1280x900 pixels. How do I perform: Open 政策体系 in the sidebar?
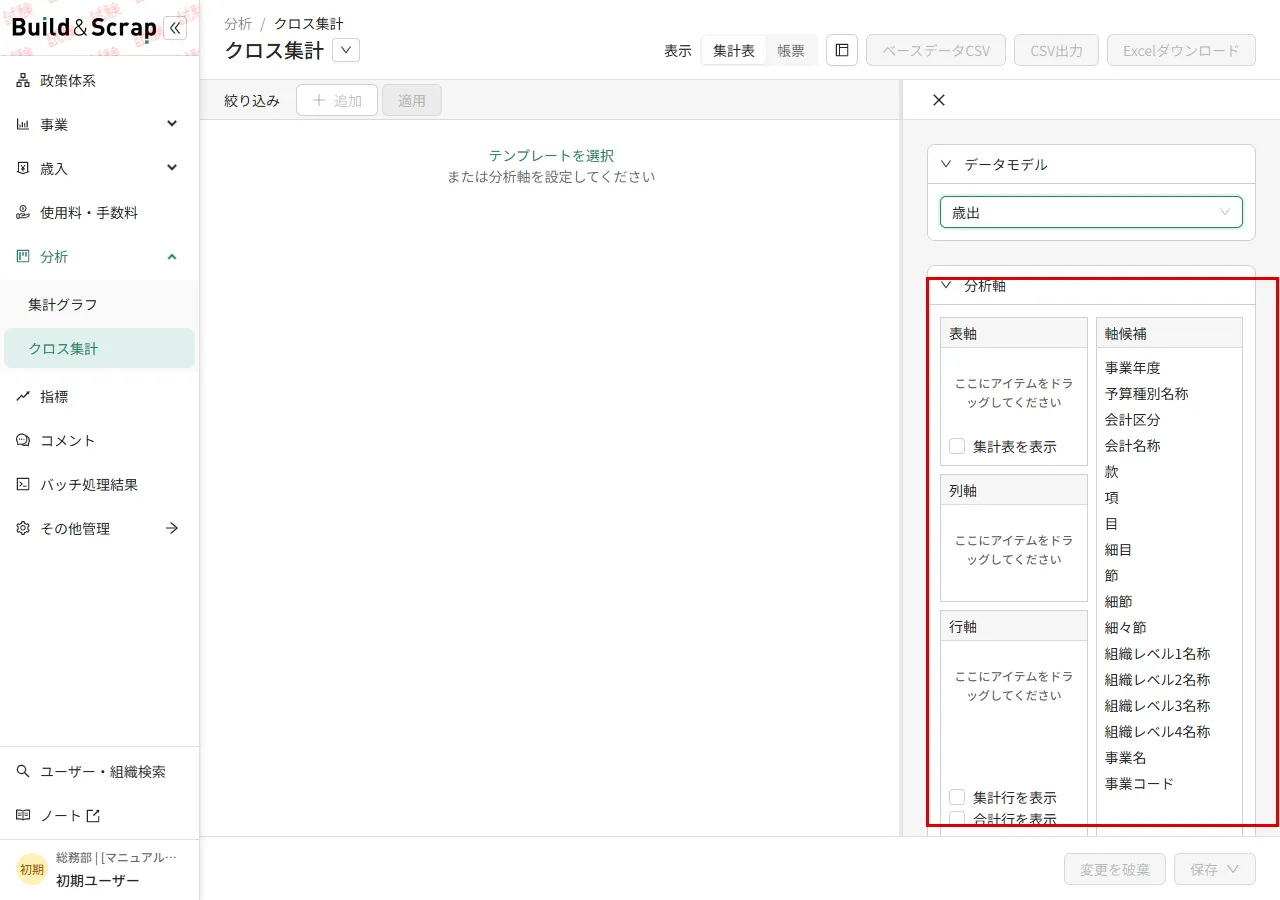click(x=99, y=81)
